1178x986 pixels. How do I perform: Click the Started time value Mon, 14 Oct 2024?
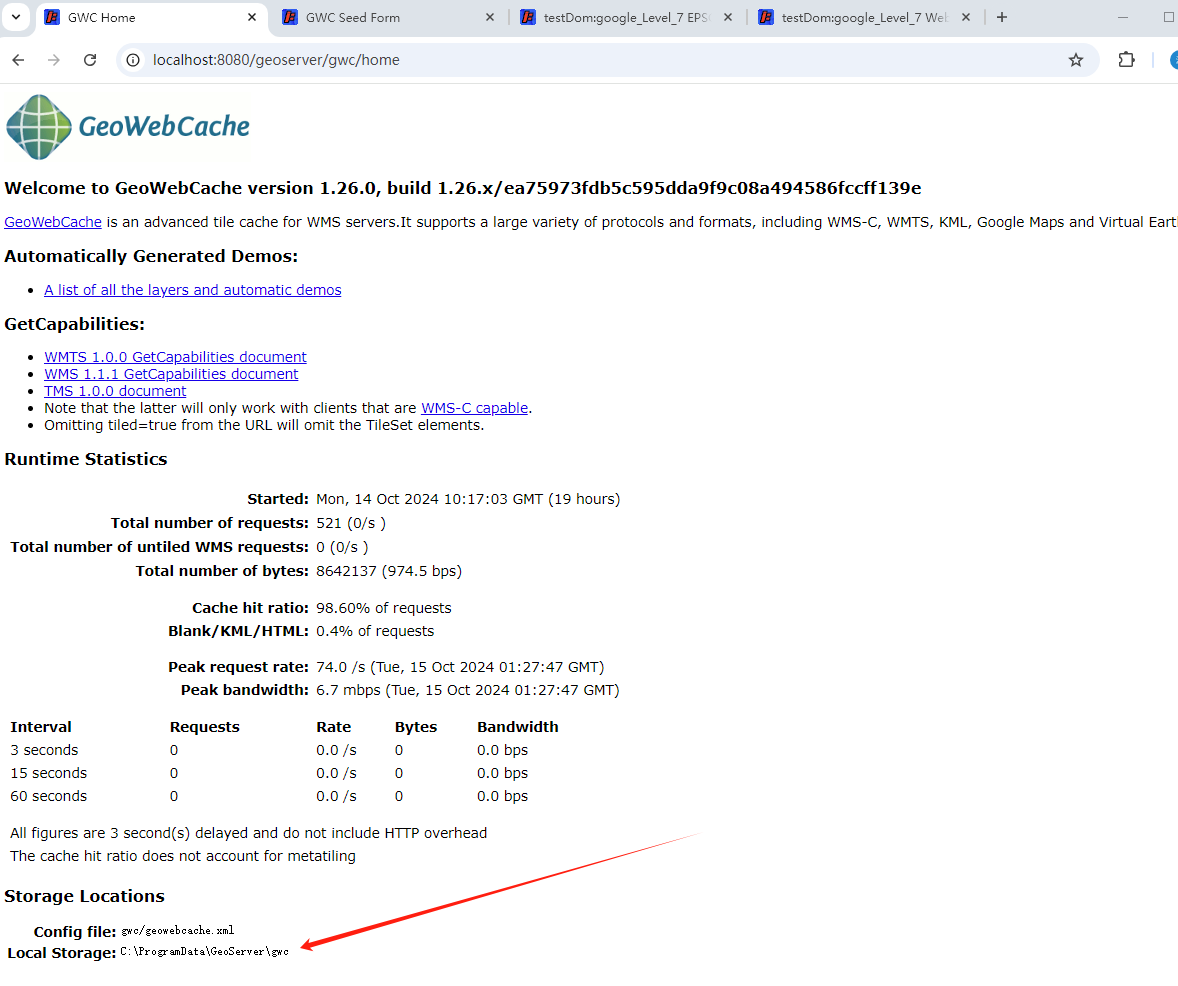click(468, 499)
